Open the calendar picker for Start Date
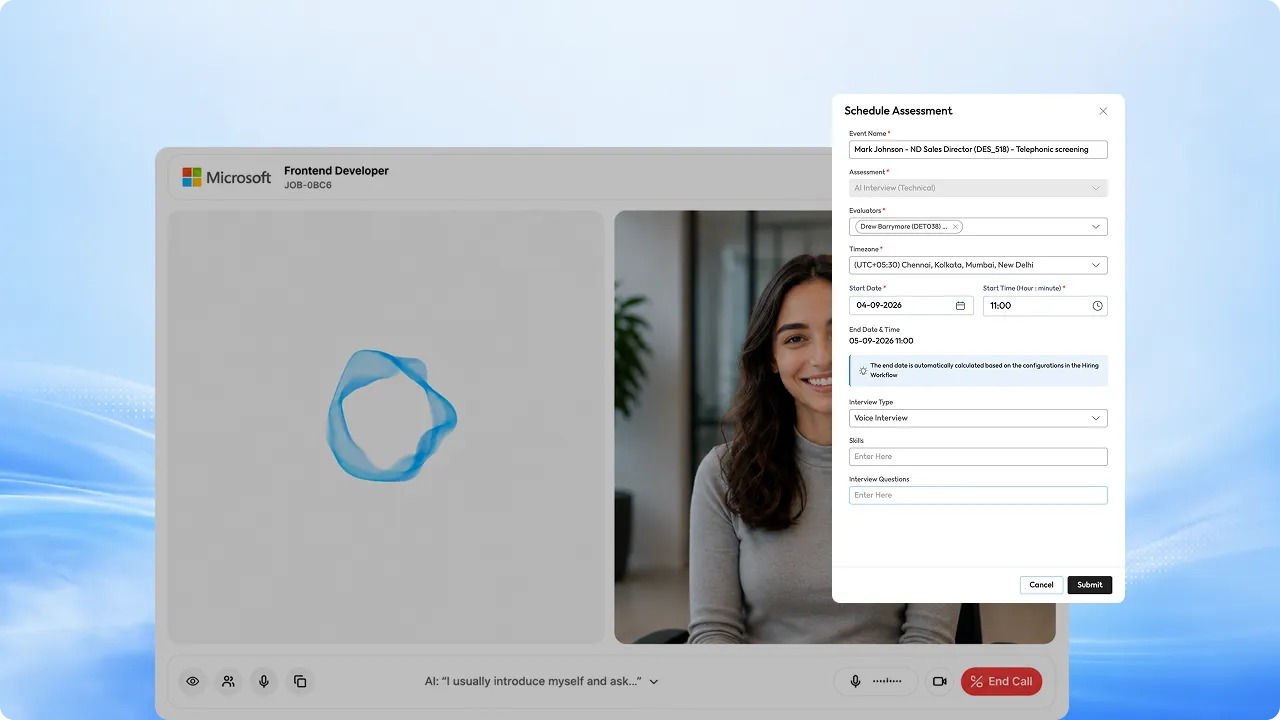 coord(960,306)
